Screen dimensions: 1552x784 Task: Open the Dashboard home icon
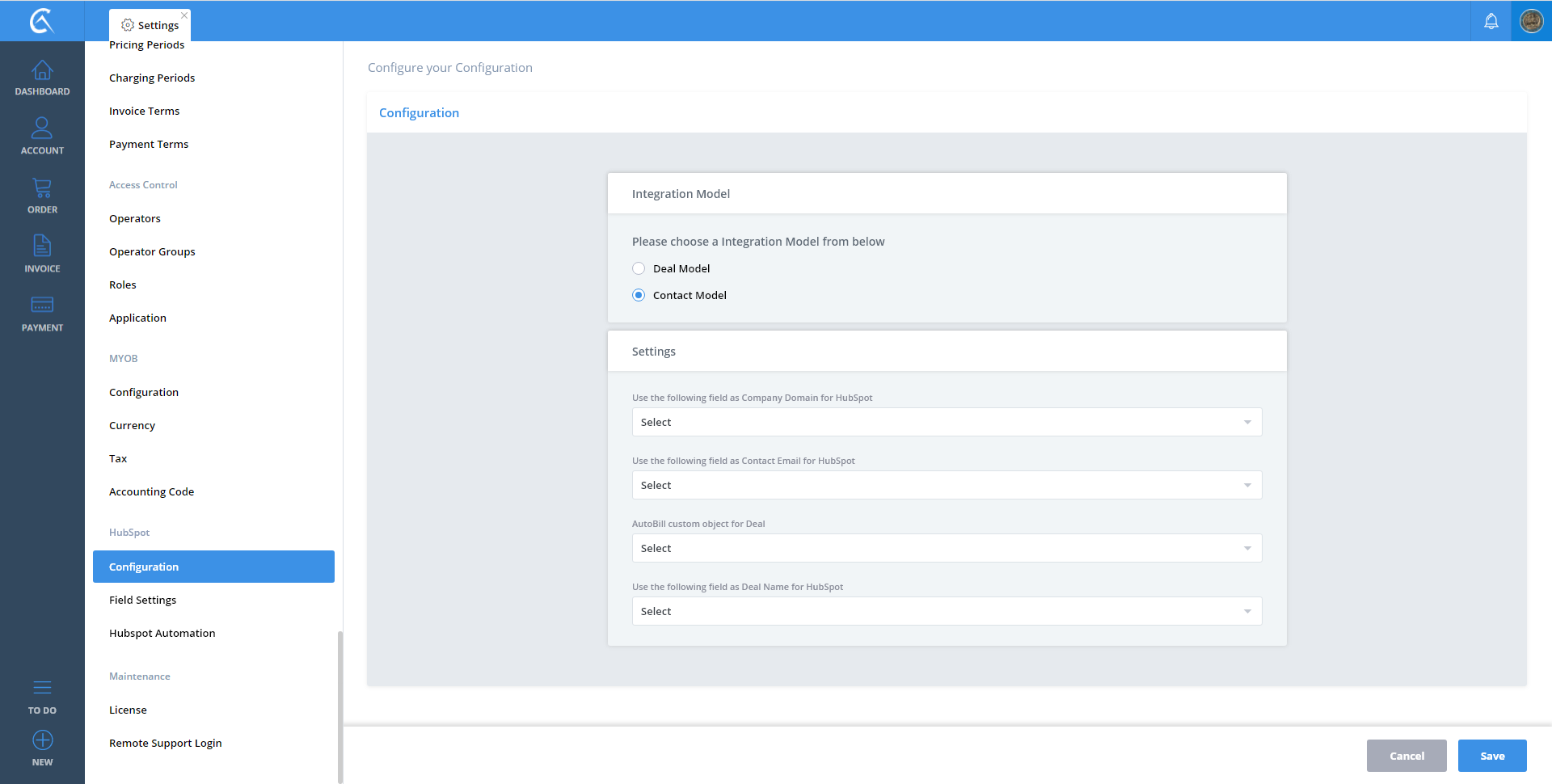pos(42,72)
